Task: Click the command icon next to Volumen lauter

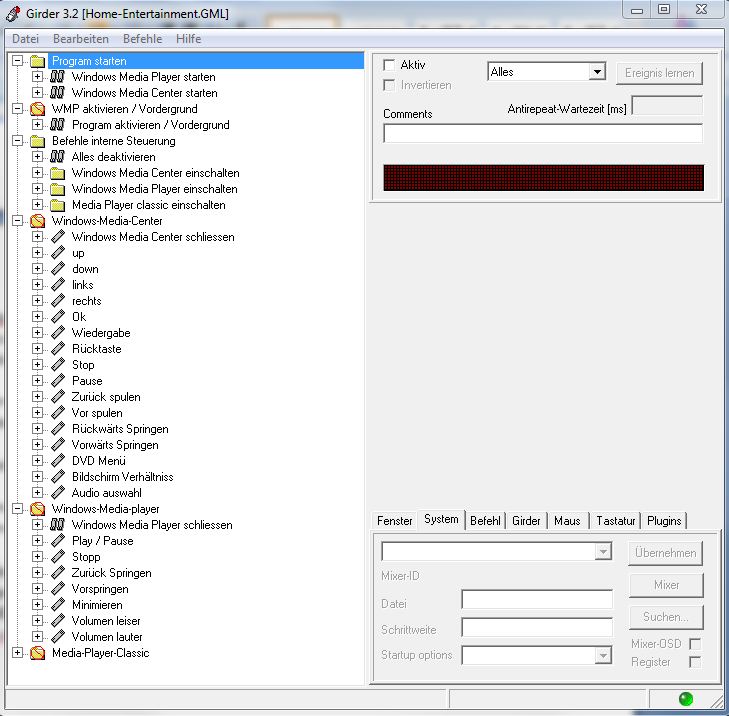Action: click(x=57, y=637)
